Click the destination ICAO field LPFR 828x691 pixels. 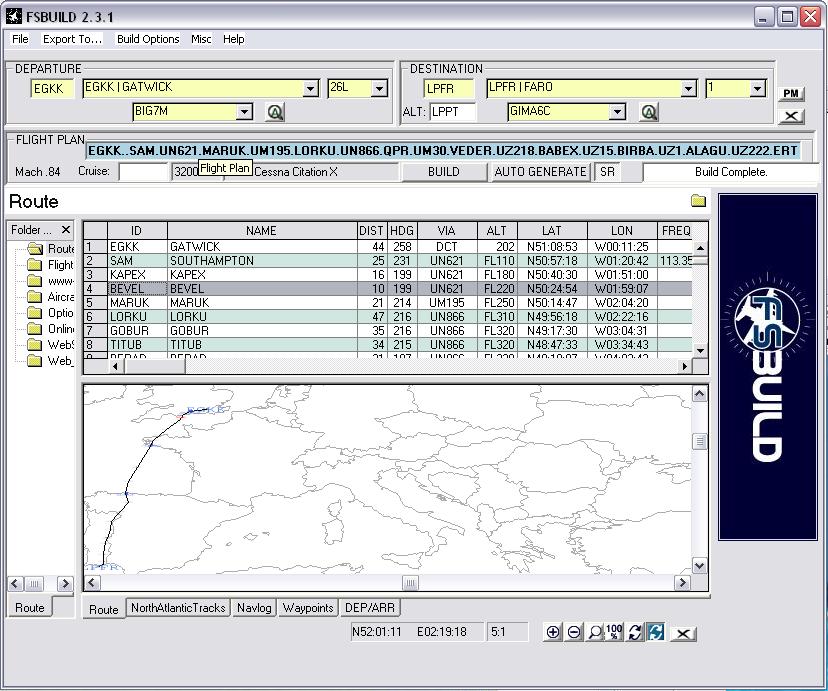[x=448, y=89]
